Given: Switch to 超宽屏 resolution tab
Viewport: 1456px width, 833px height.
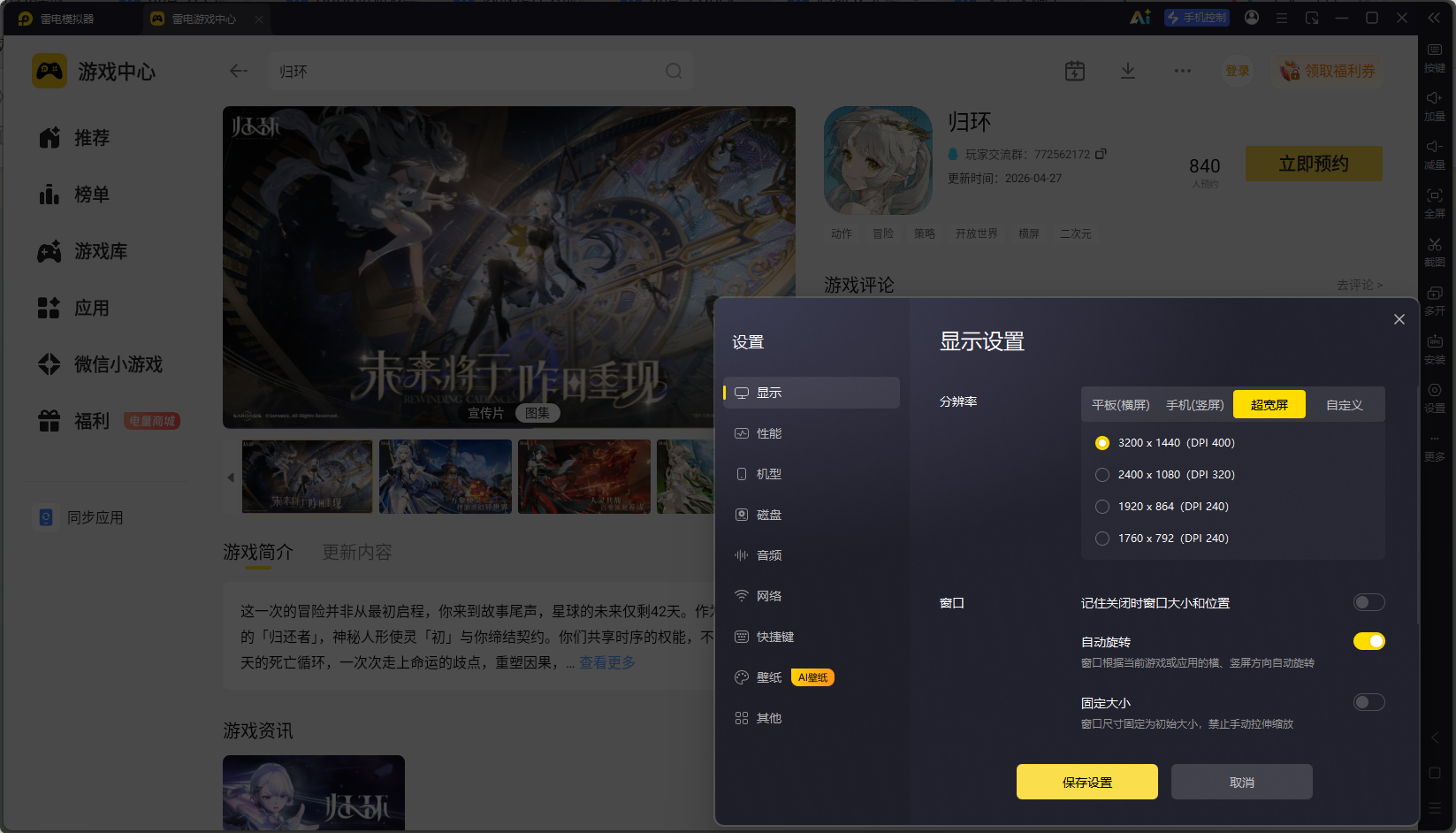Looking at the screenshot, I should click(x=1269, y=404).
